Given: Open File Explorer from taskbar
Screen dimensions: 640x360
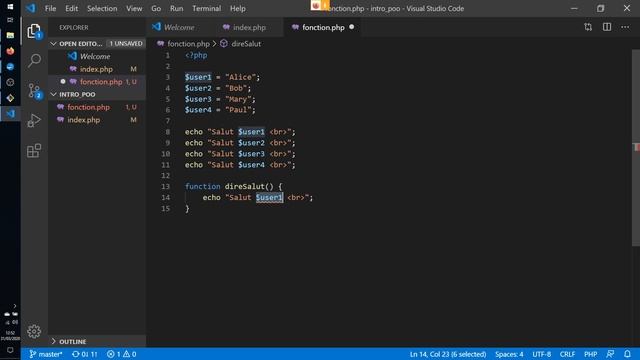Looking at the screenshot, I should pos(10,35).
